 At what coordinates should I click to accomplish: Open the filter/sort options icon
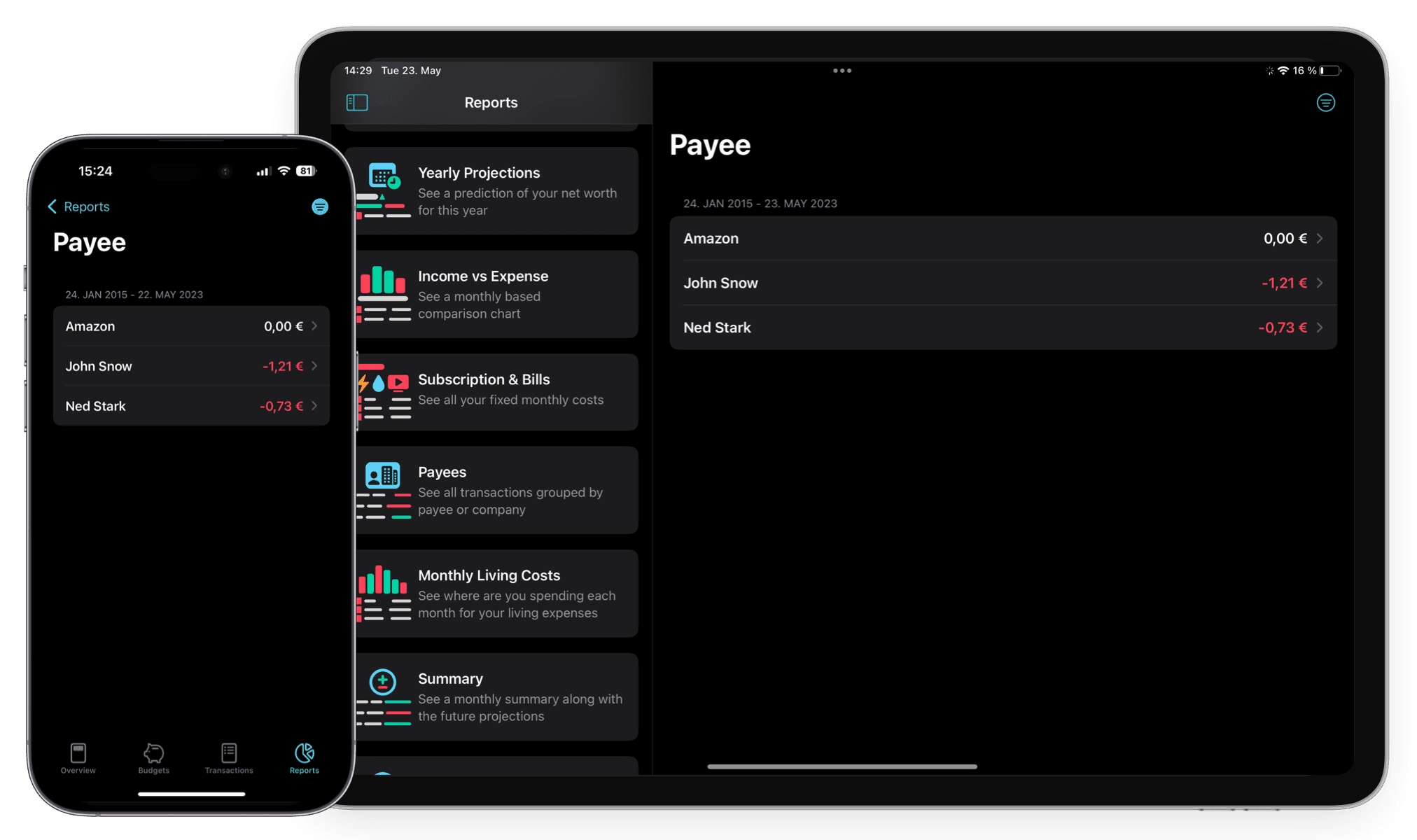pyautogui.click(x=1326, y=102)
